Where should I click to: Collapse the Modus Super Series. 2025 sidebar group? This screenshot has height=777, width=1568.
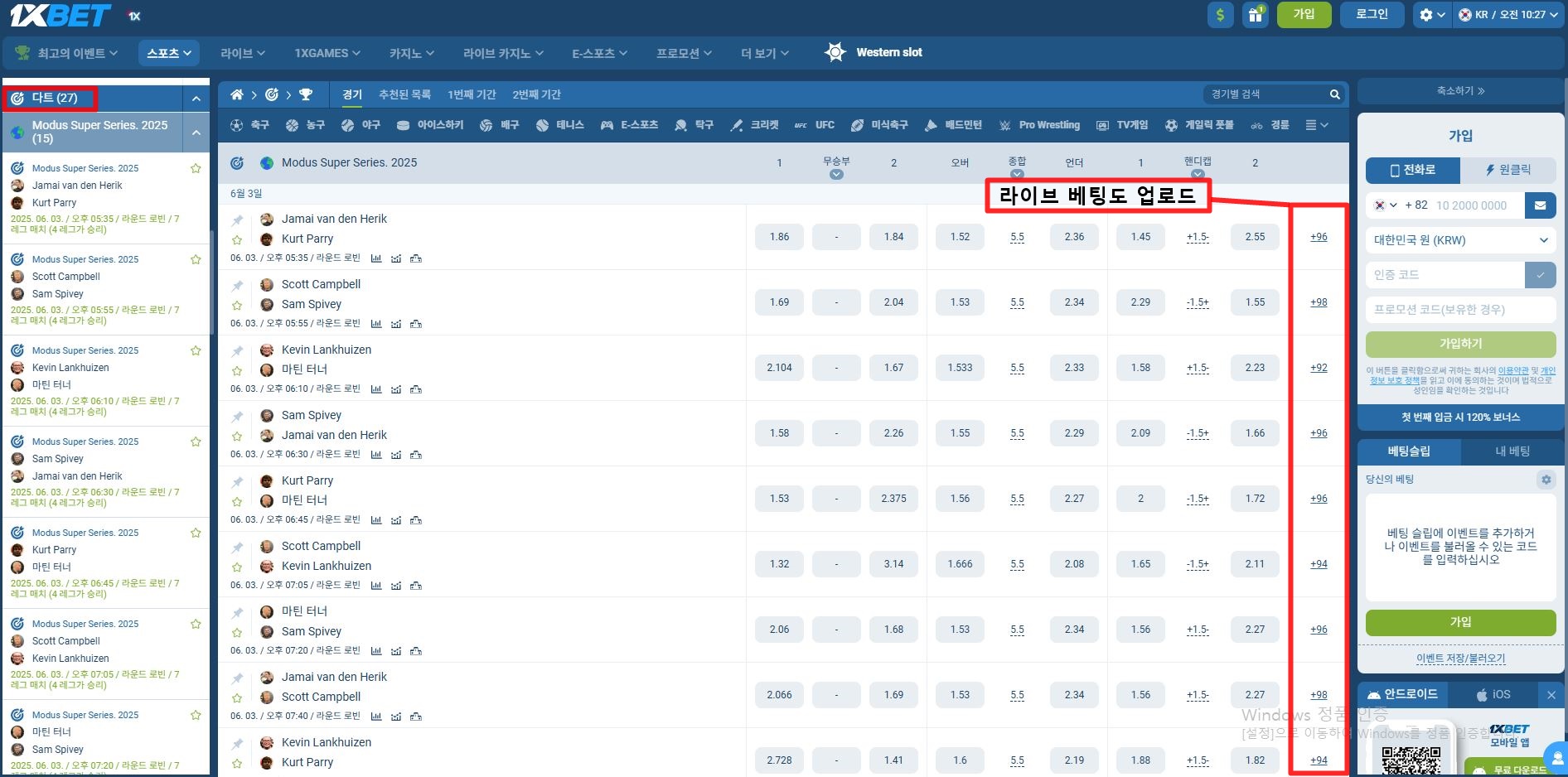pyautogui.click(x=196, y=133)
